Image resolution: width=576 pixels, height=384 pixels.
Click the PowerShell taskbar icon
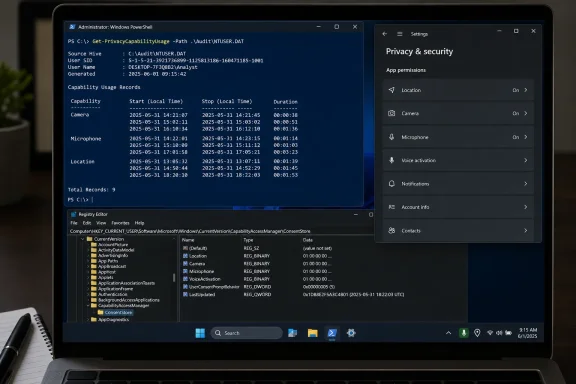click(x=332, y=333)
